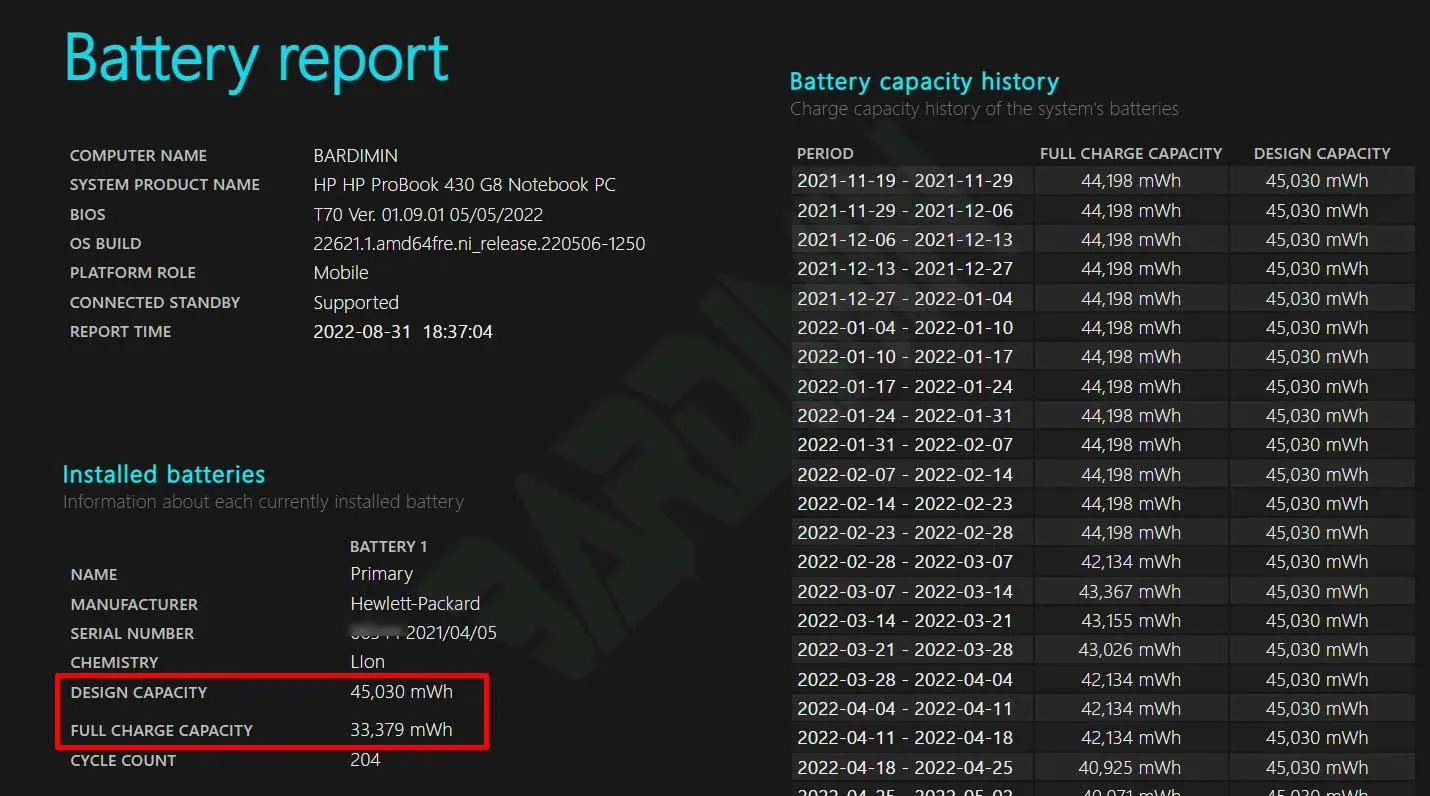Click the PERIOD column header in history table
Image resolution: width=1430 pixels, height=796 pixels.
[825, 154]
